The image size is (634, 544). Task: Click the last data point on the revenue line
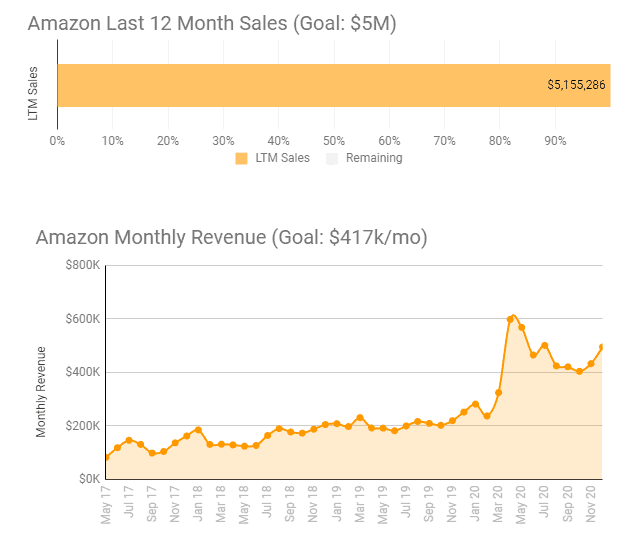[x=602, y=347]
